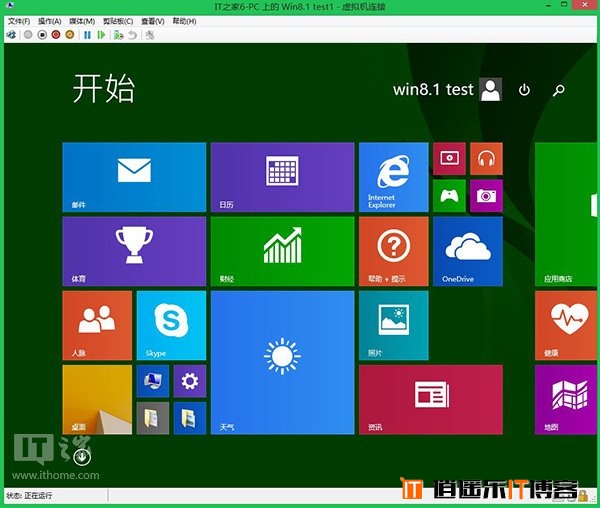Screen dimensions: 600x508
Task: Open the 财经 Finance tile
Action: pos(282,251)
